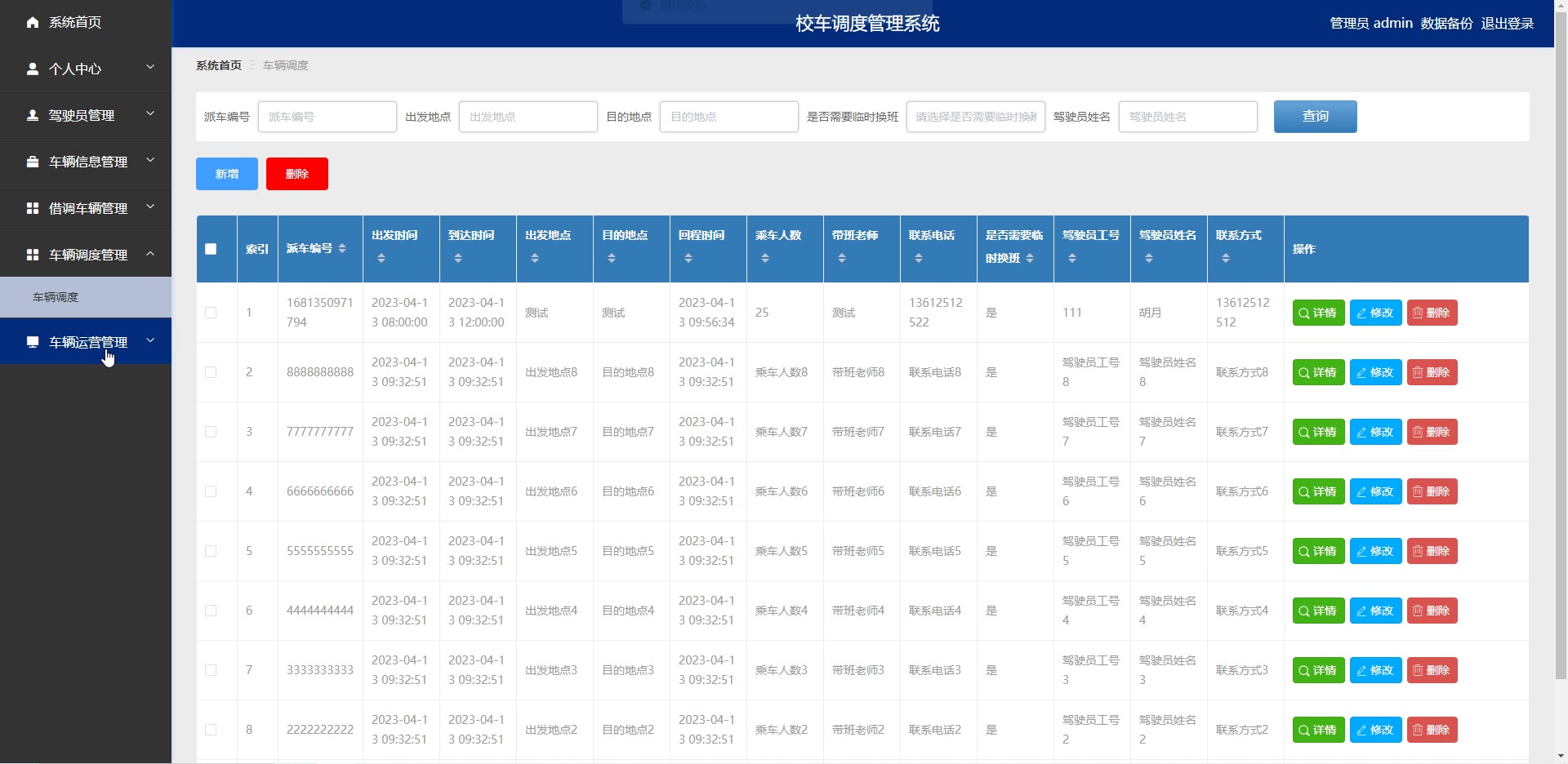Image resolution: width=1568 pixels, height=764 pixels.
Task: Focus the 派车编号 input field
Action: [327, 117]
